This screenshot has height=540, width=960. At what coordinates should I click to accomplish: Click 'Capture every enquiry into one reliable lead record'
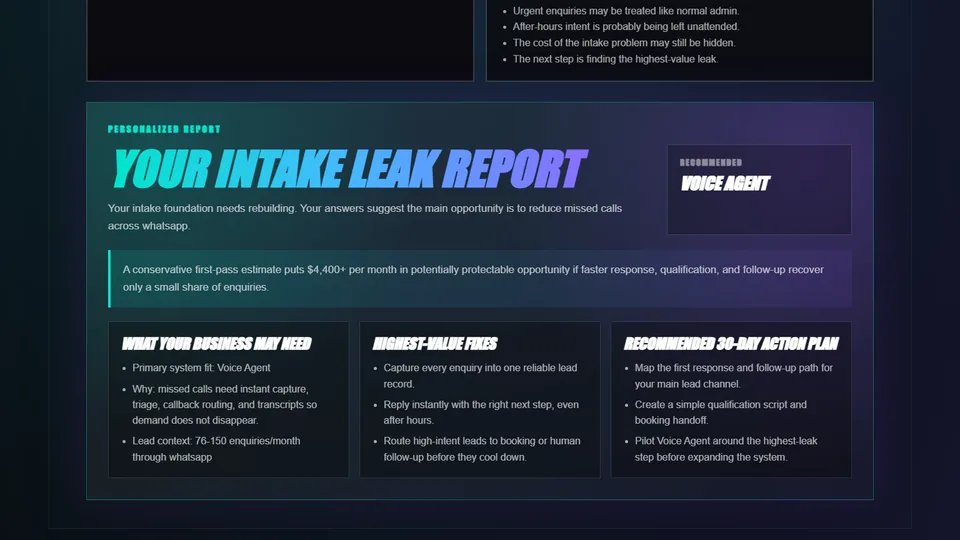tap(480, 376)
